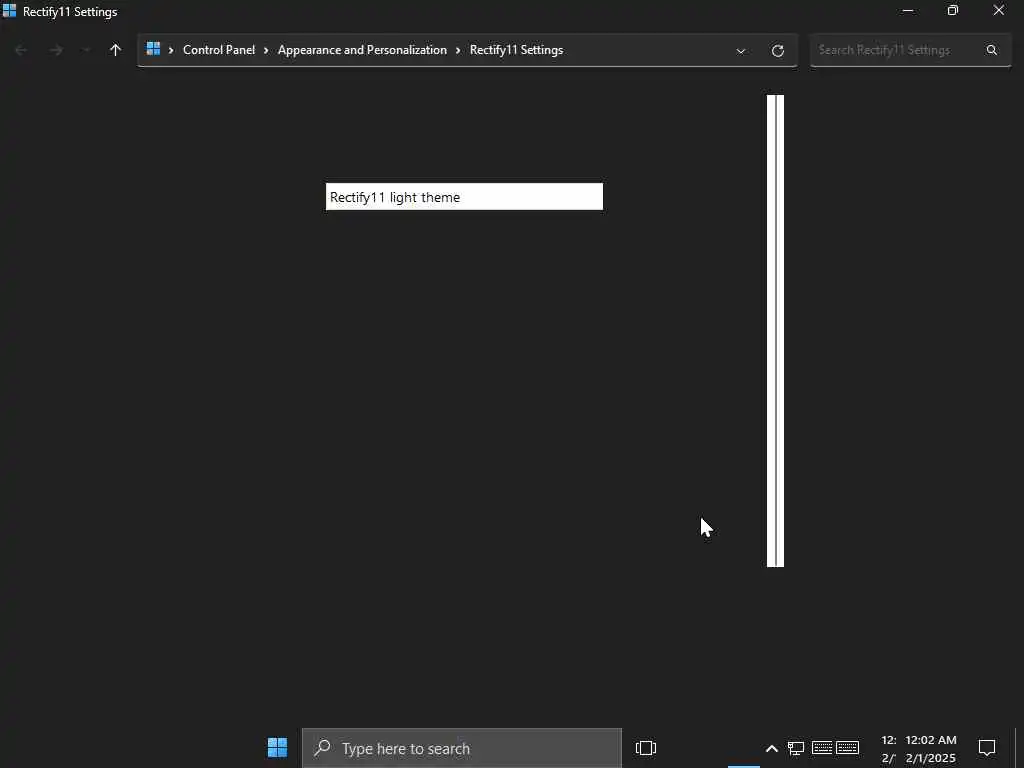
Task: Click the forward navigation arrow
Action: [56, 50]
